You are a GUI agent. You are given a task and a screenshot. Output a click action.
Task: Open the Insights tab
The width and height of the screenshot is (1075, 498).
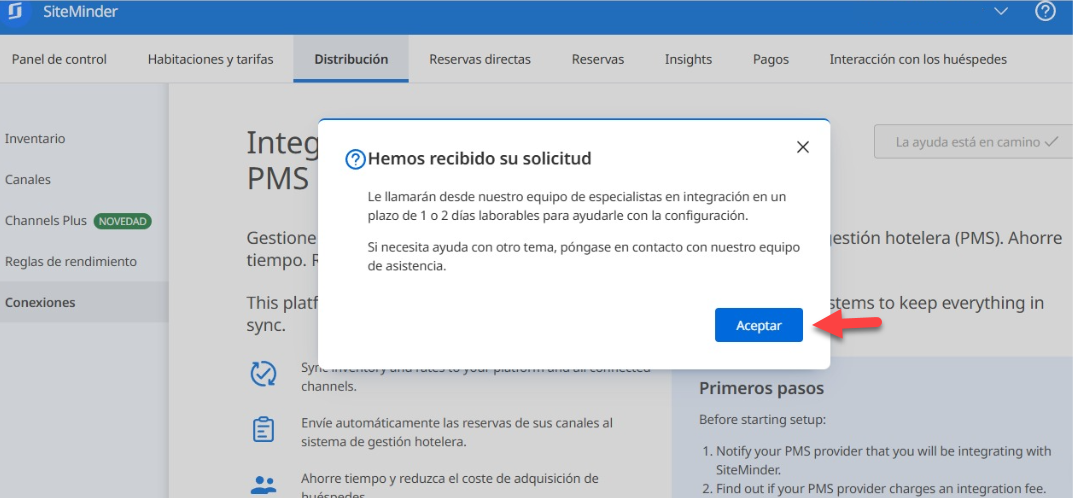point(688,59)
